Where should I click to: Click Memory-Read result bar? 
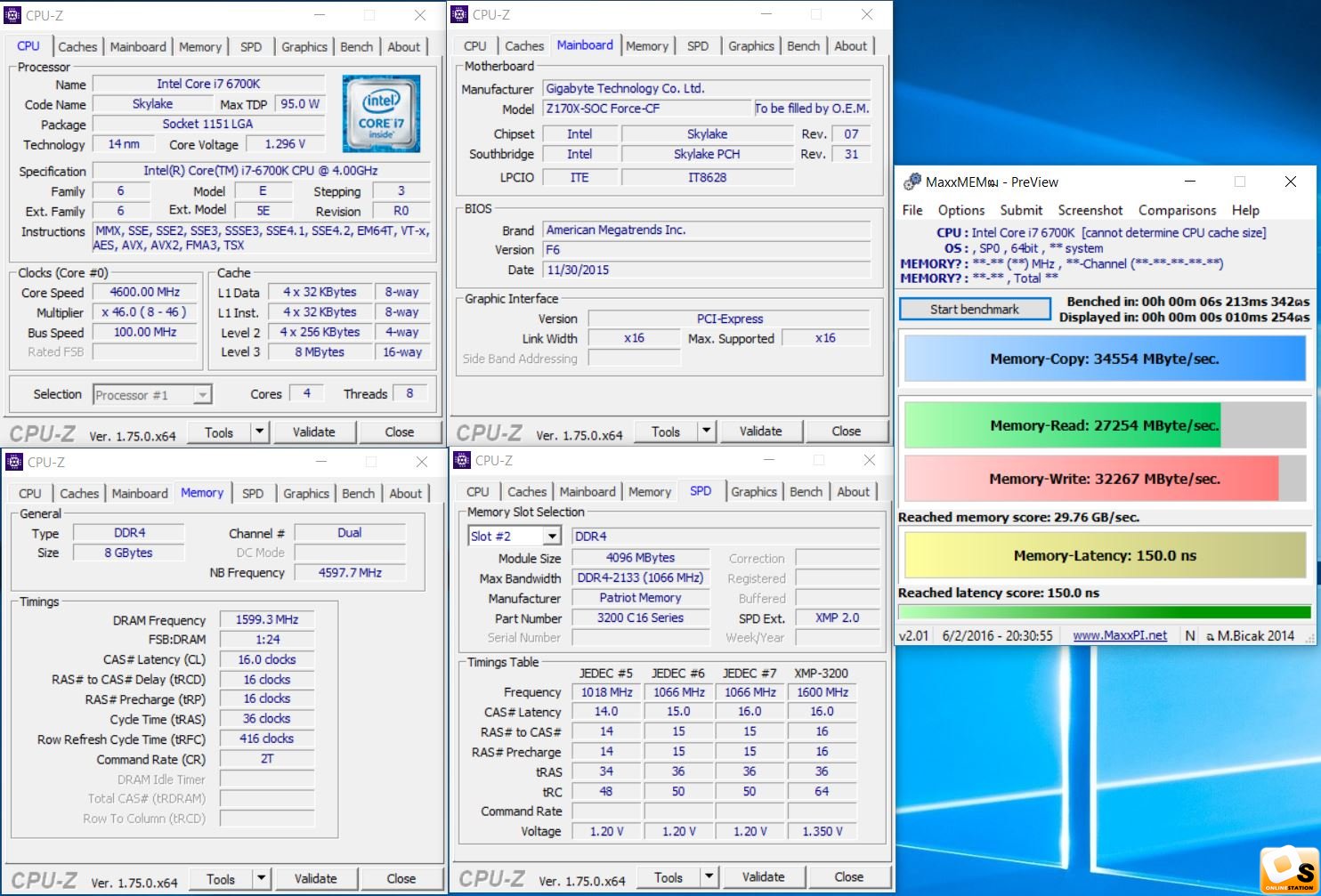(1105, 425)
